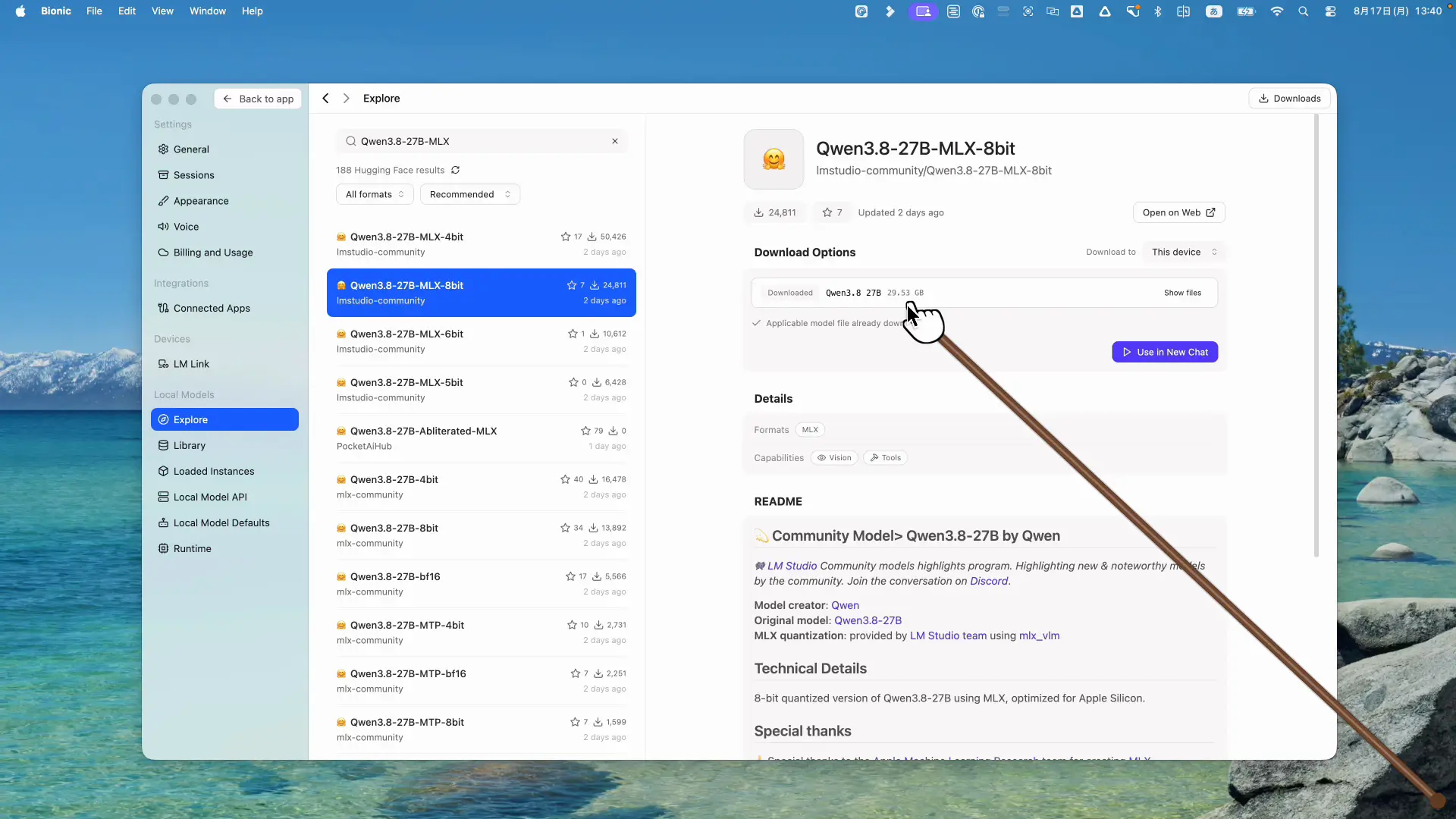Screen dimensions: 1456x819
Task: Open the Bionic app menu
Action: 56,11
